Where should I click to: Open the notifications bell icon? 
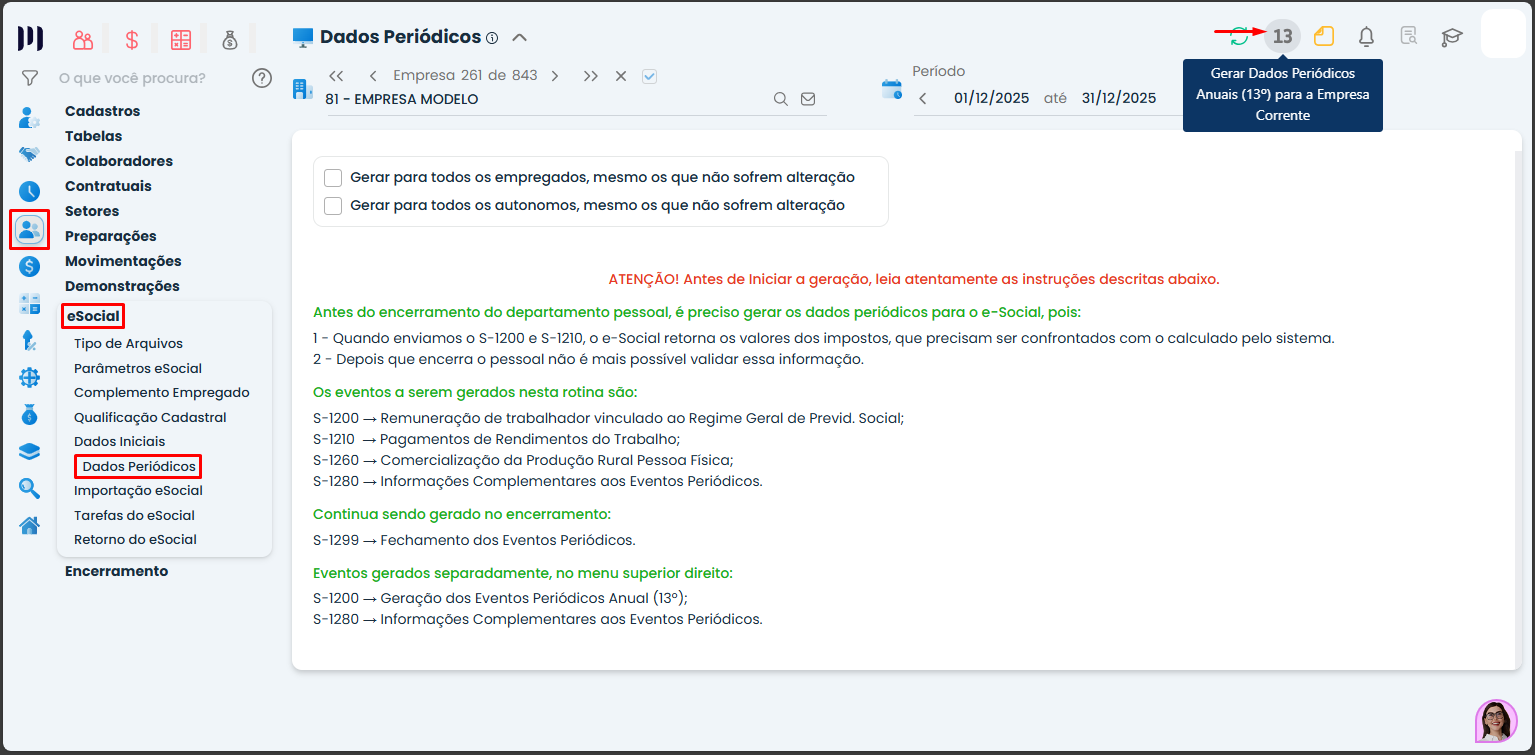click(1366, 37)
